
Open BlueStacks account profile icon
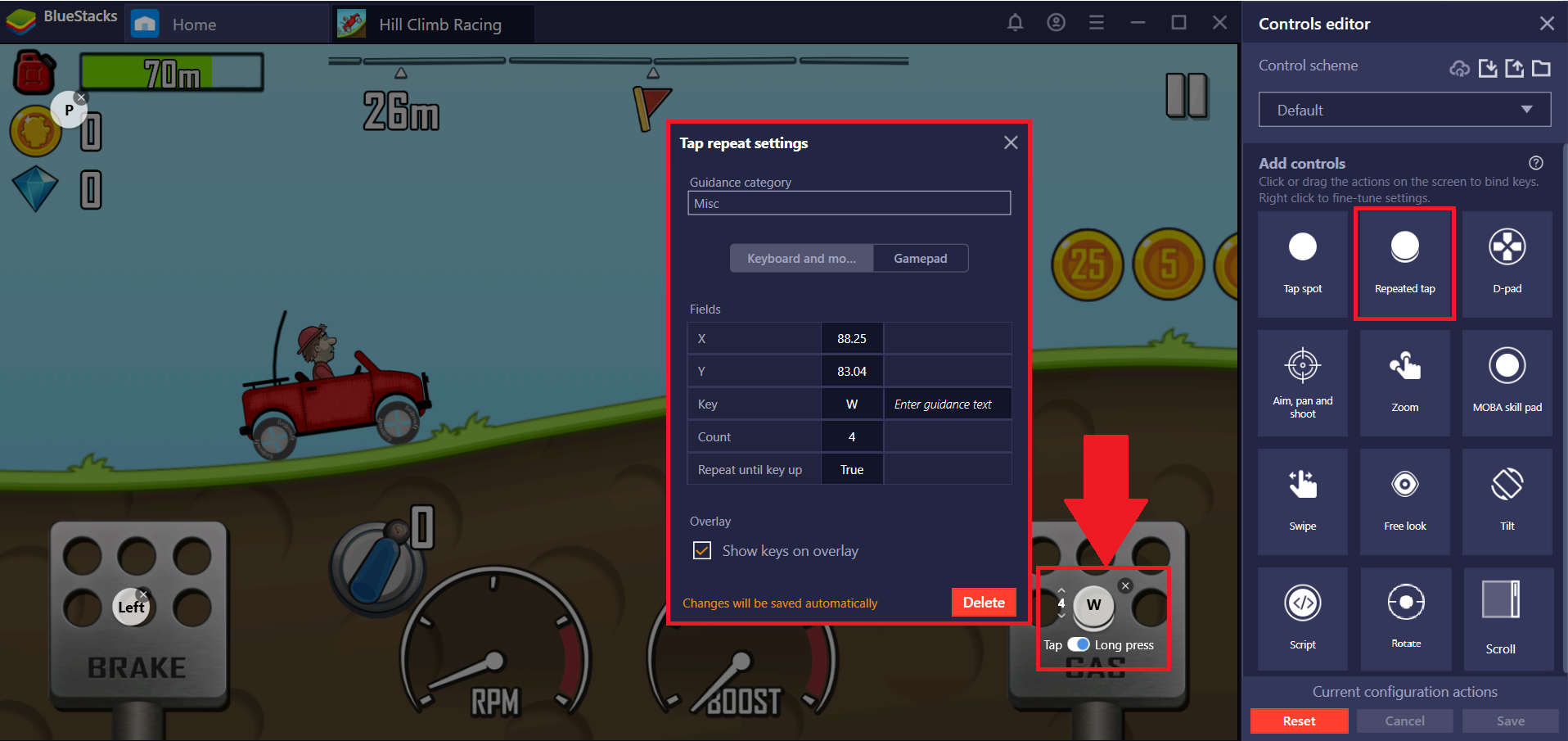click(x=1056, y=23)
